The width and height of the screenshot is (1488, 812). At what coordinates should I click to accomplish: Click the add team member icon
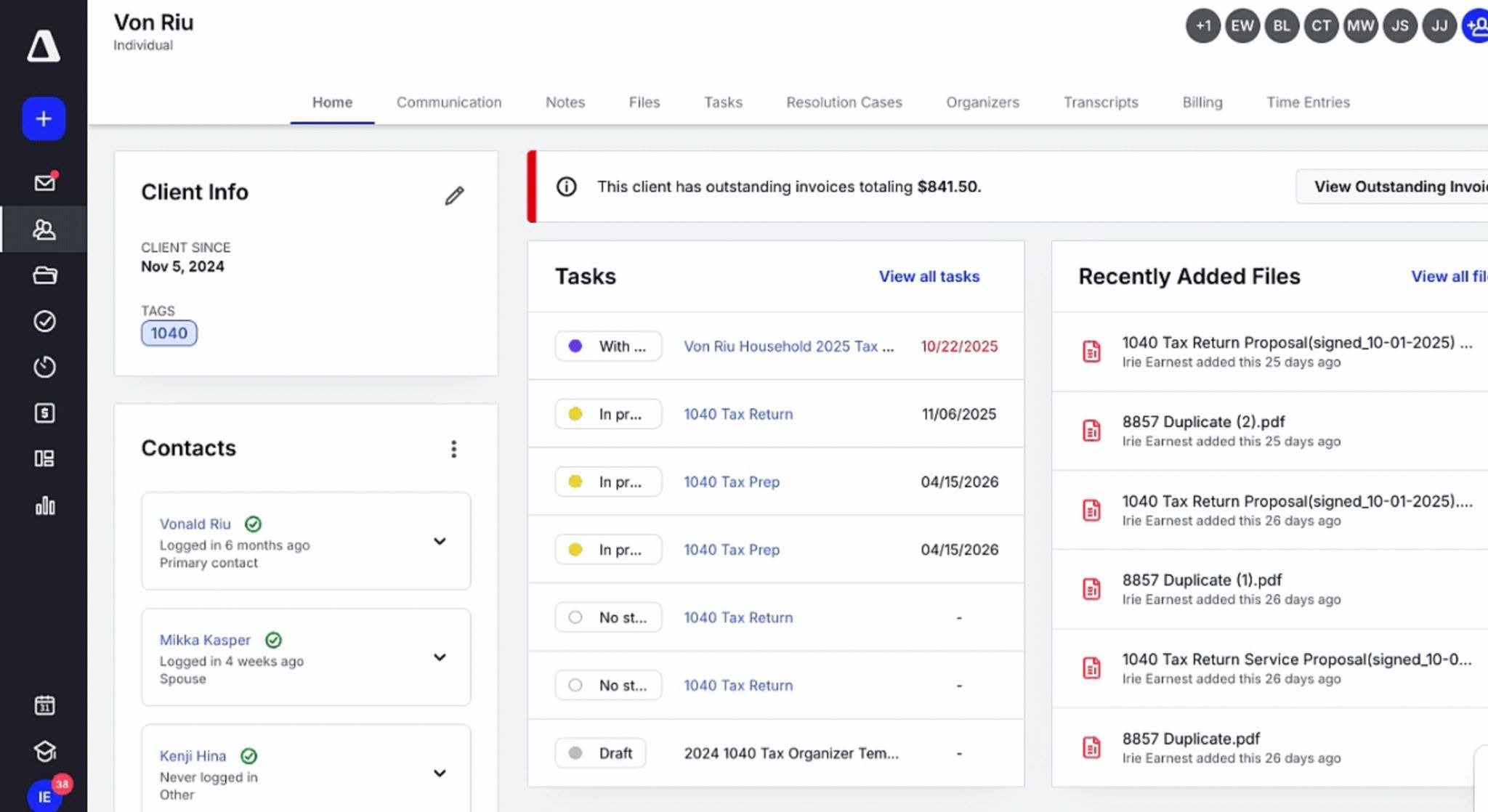pos(1476,26)
